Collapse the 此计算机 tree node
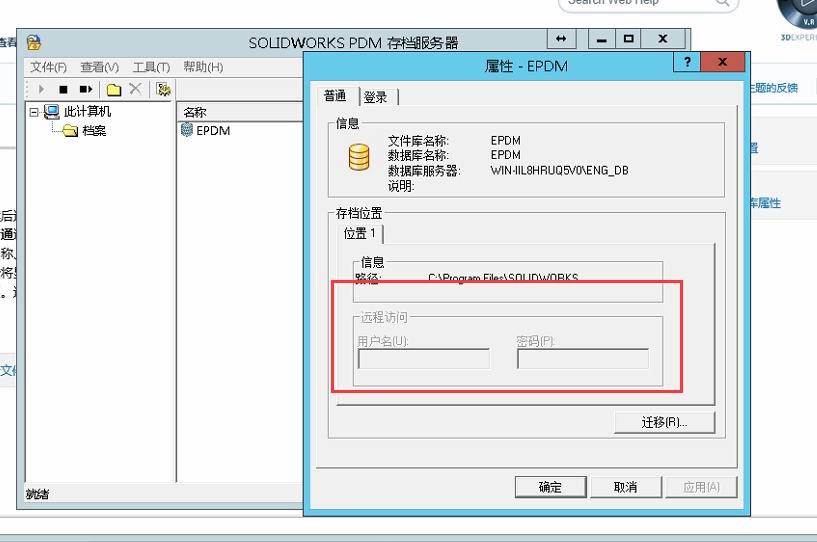The image size is (817, 542). (x=34, y=112)
